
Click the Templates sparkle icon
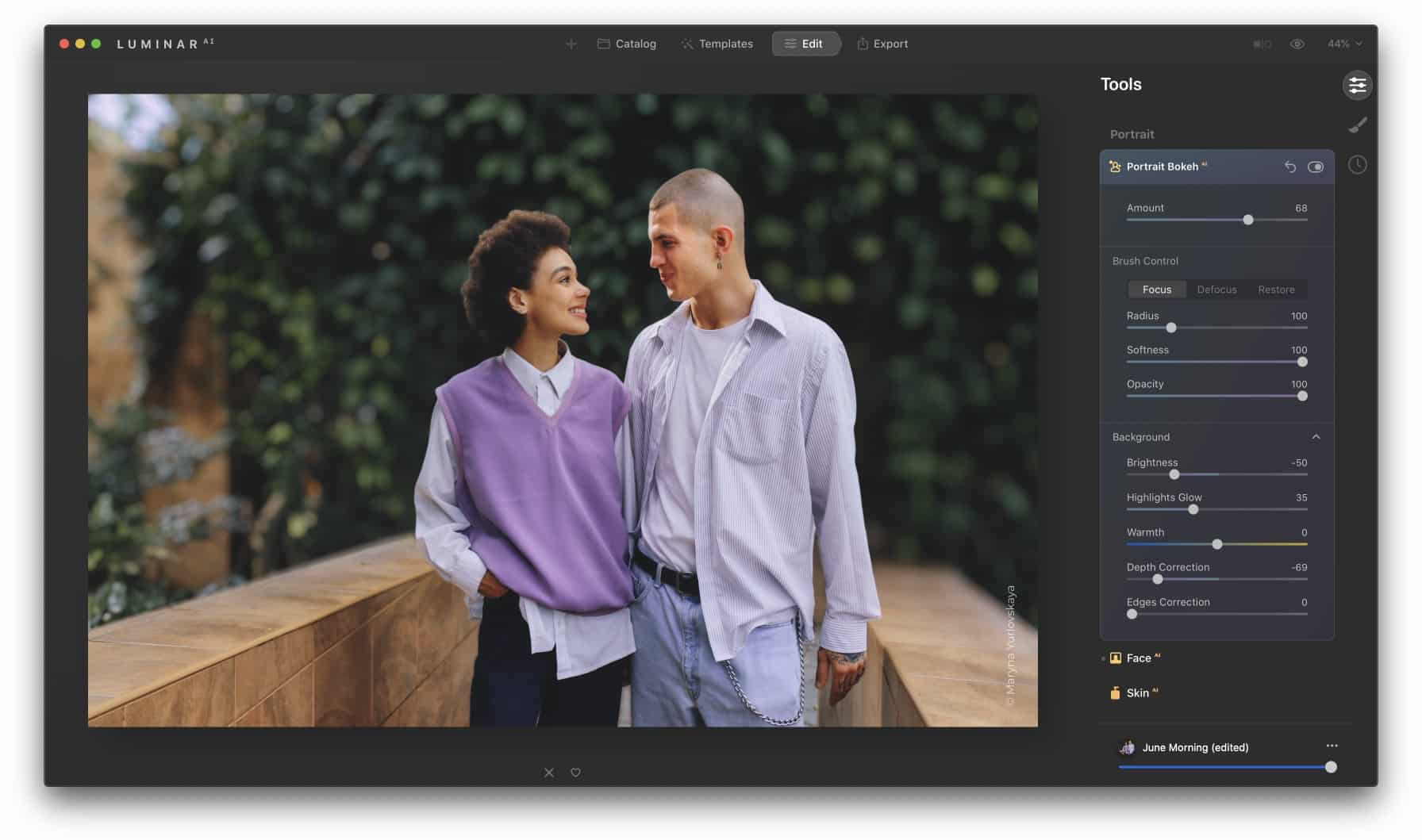(687, 44)
